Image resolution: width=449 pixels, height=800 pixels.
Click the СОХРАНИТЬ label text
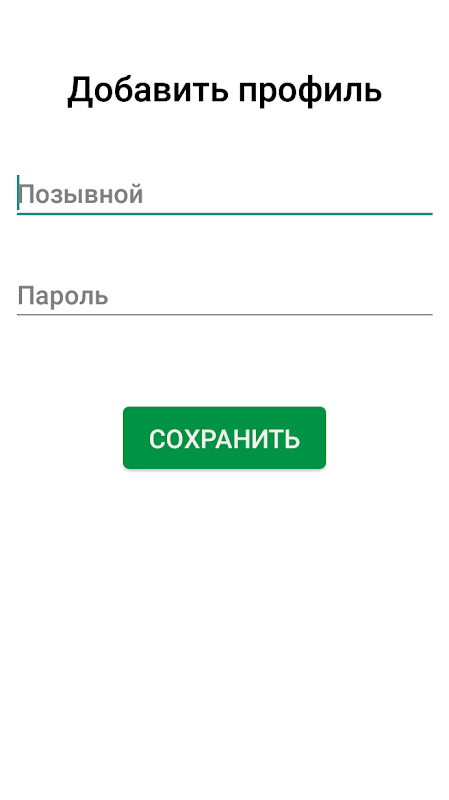pyautogui.click(x=224, y=439)
